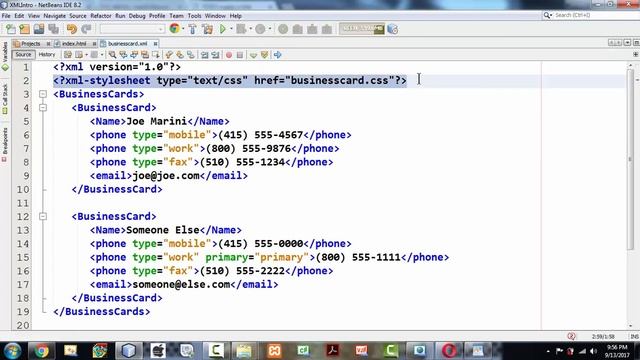
Task: Click the green Run Project icon
Action: pyautogui.click(x=223, y=29)
